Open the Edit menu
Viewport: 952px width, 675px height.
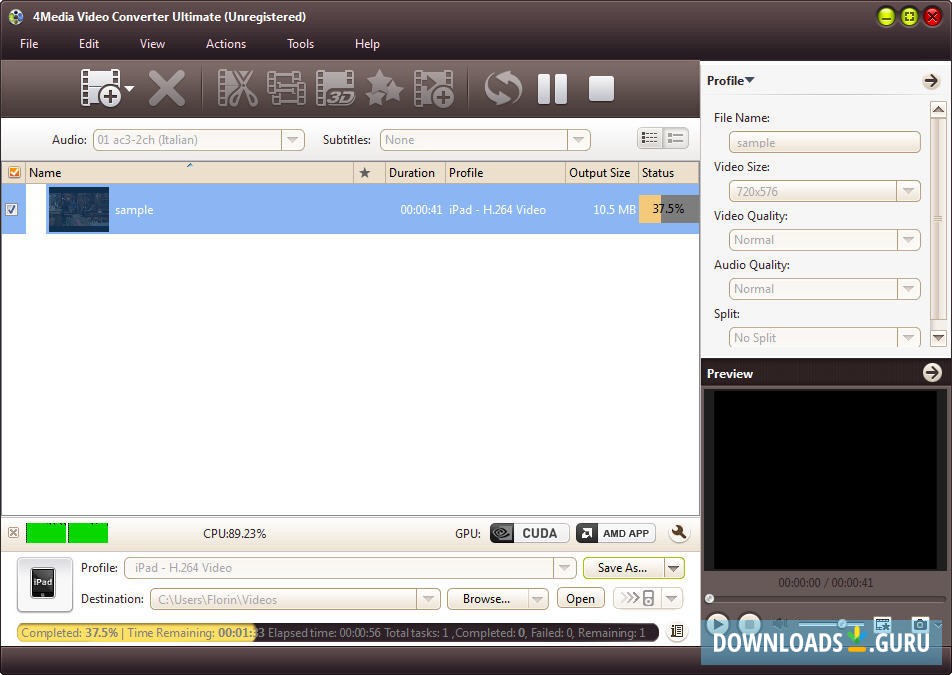click(x=89, y=44)
